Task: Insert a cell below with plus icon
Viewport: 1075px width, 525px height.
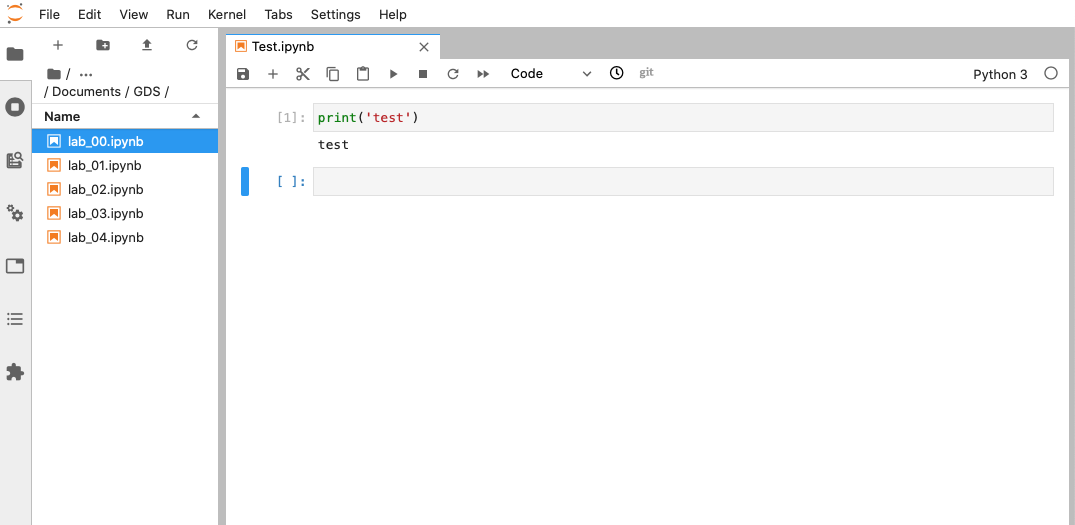Action: 273,74
